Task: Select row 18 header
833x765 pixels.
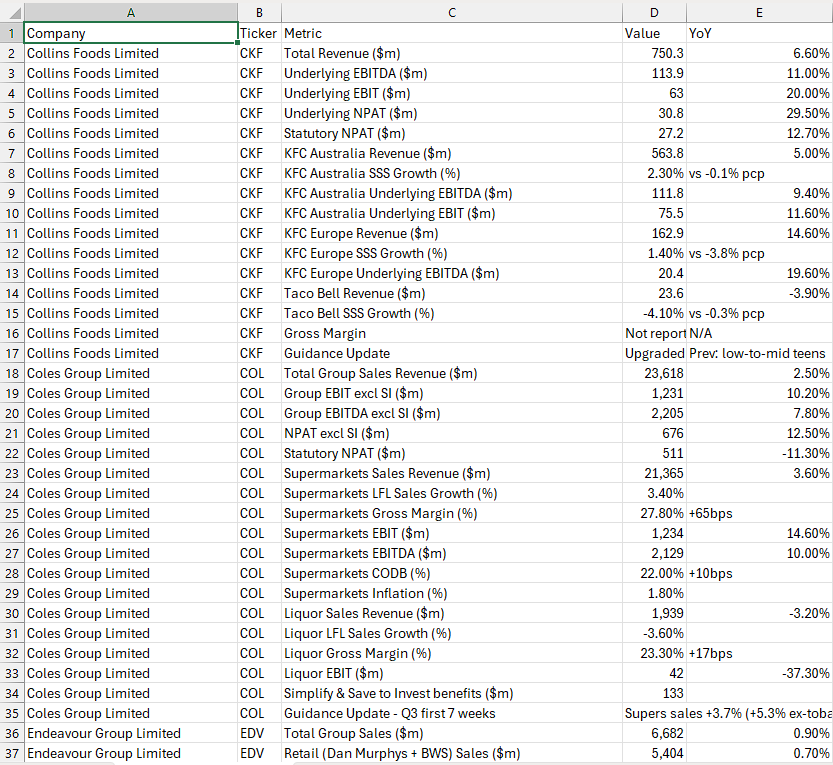Action: click(12, 373)
